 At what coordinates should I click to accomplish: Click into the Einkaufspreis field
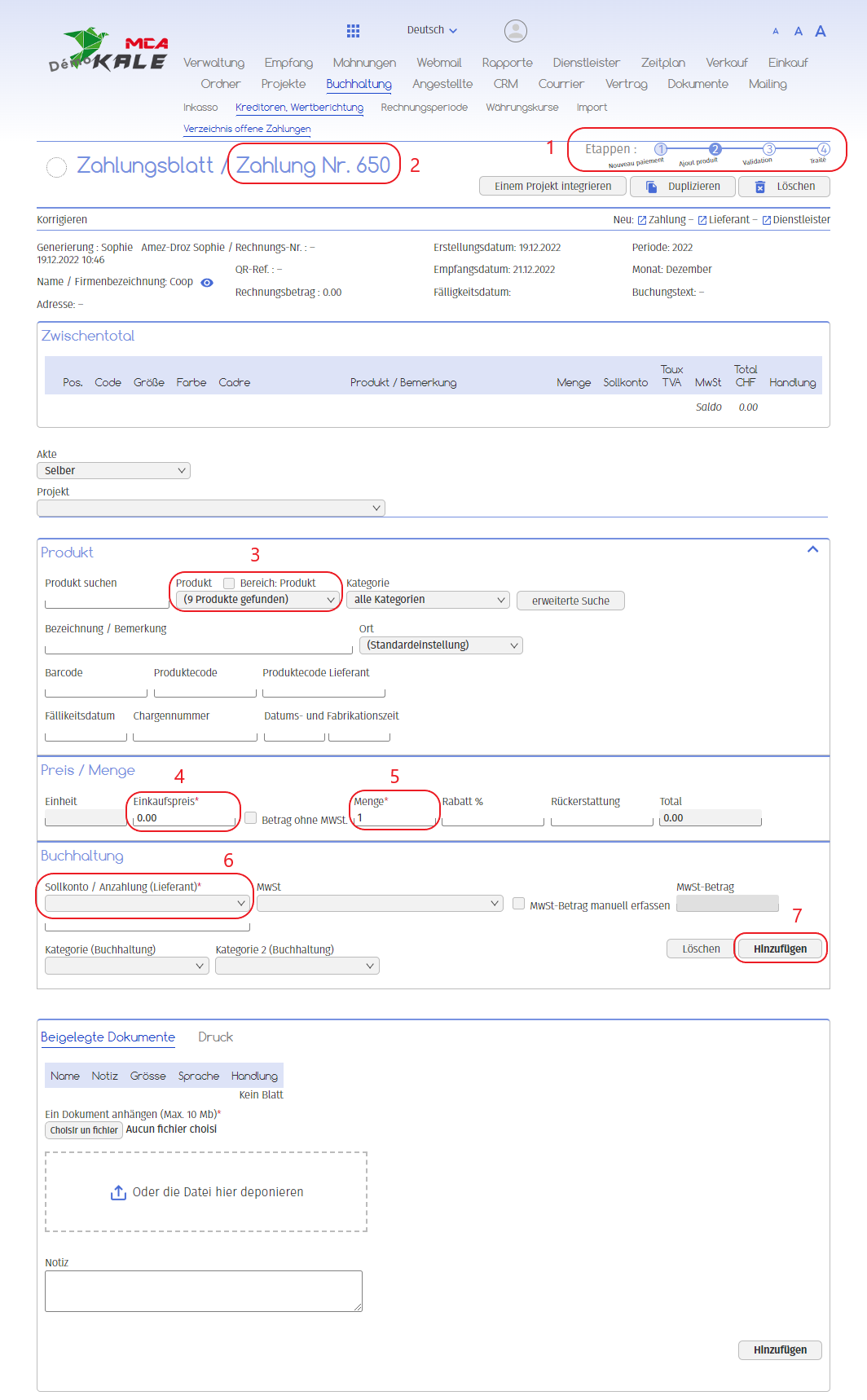click(x=185, y=818)
